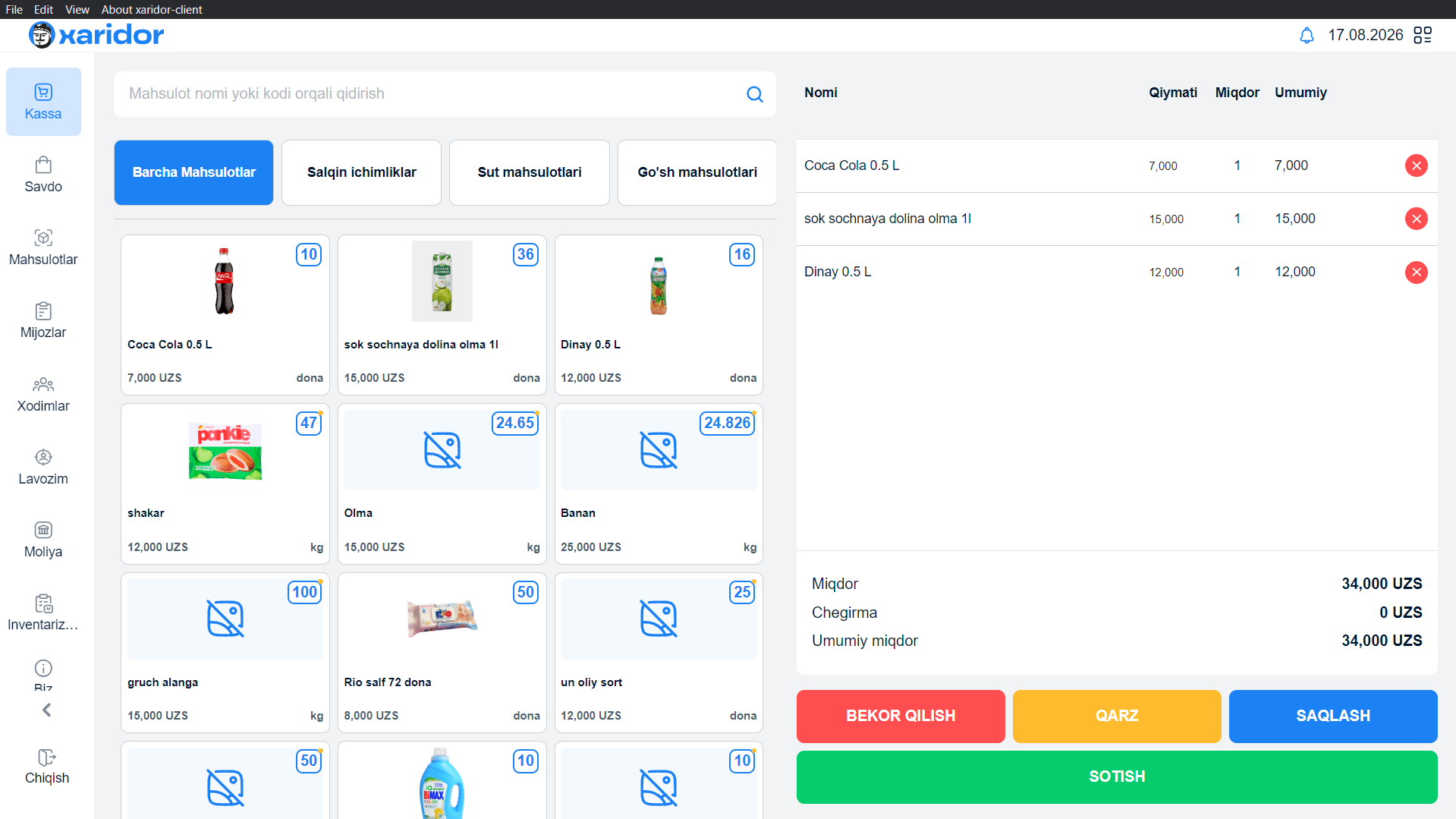Viewport: 1456px width, 819px height.
Task: Select the Go'sh mahsulotlari category tab
Action: pyautogui.click(x=697, y=172)
